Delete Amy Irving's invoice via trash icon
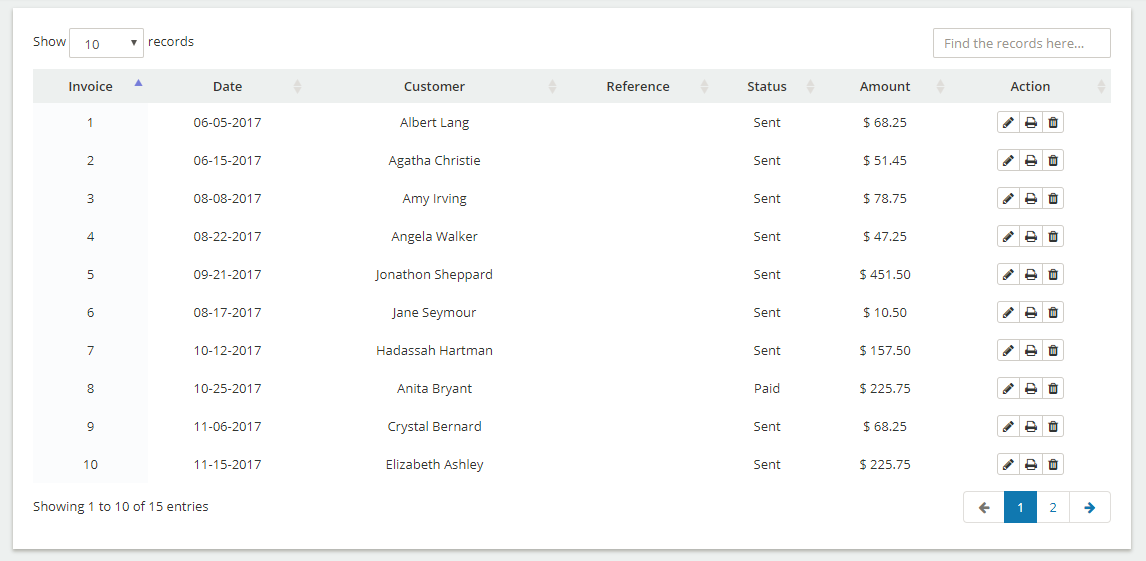Image resolution: width=1146 pixels, height=561 pixels. point(1052,199)
